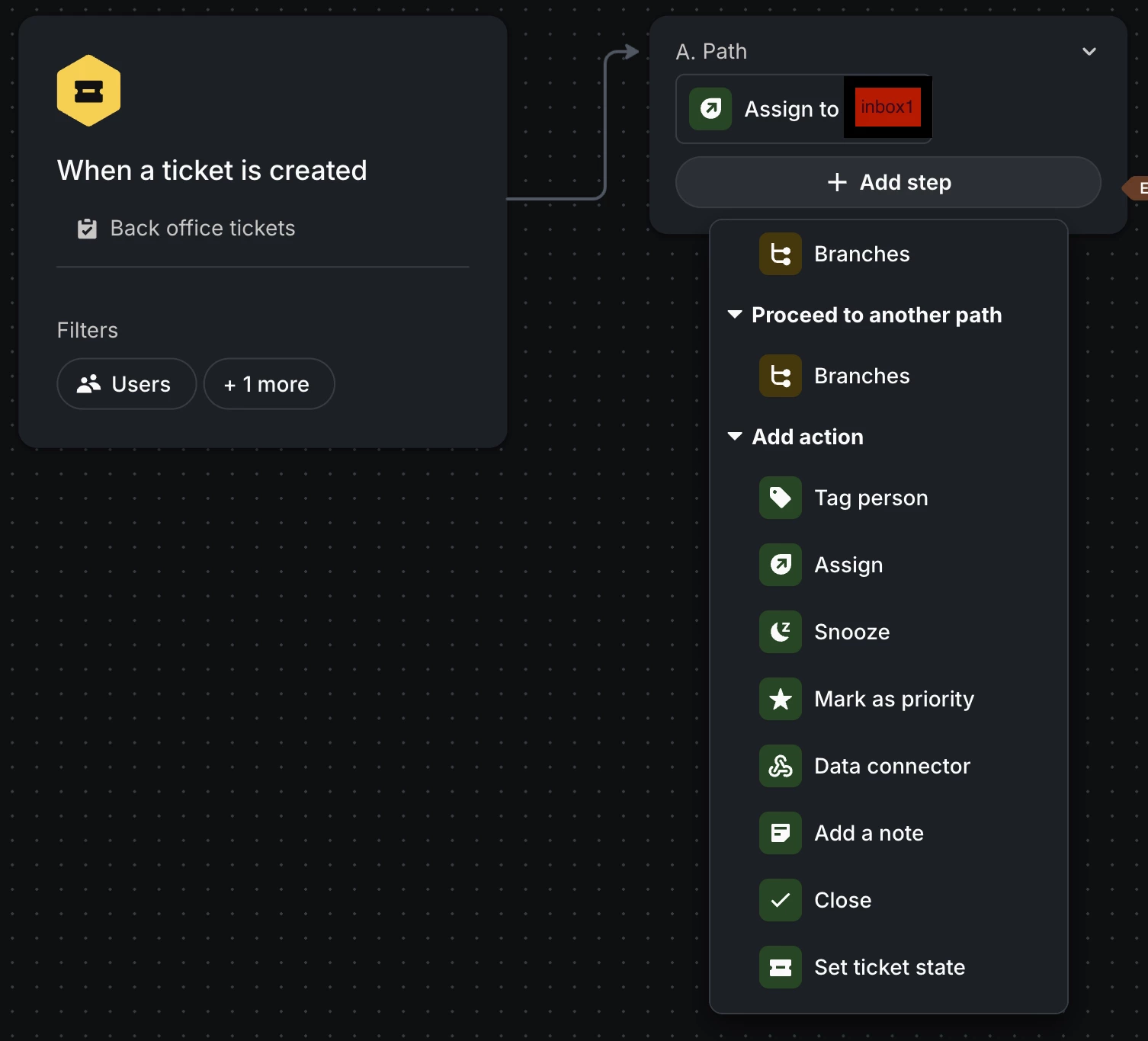This screenshot has width=1148, height=1041.
Task: Click the yellow ticket trigger hexagon icon
Action: tap(88, 91)
